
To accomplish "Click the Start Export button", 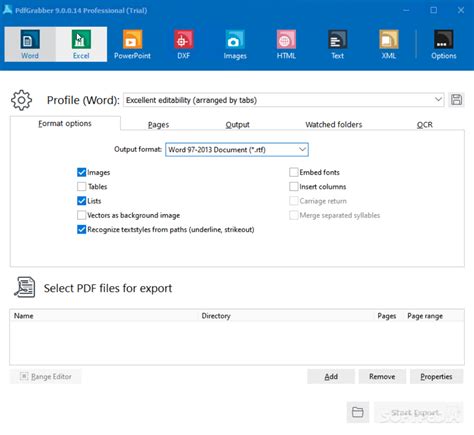I will [419, 413].
